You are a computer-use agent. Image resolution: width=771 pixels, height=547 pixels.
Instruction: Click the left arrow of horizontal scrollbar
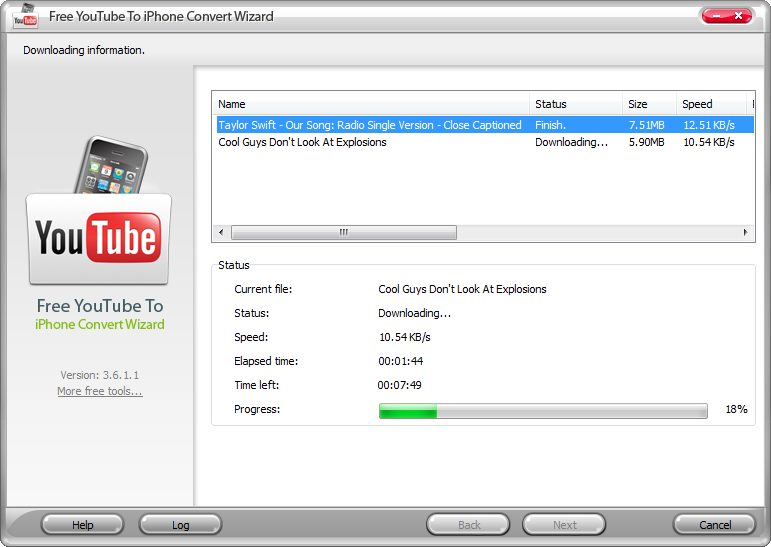tap(221, 232)
